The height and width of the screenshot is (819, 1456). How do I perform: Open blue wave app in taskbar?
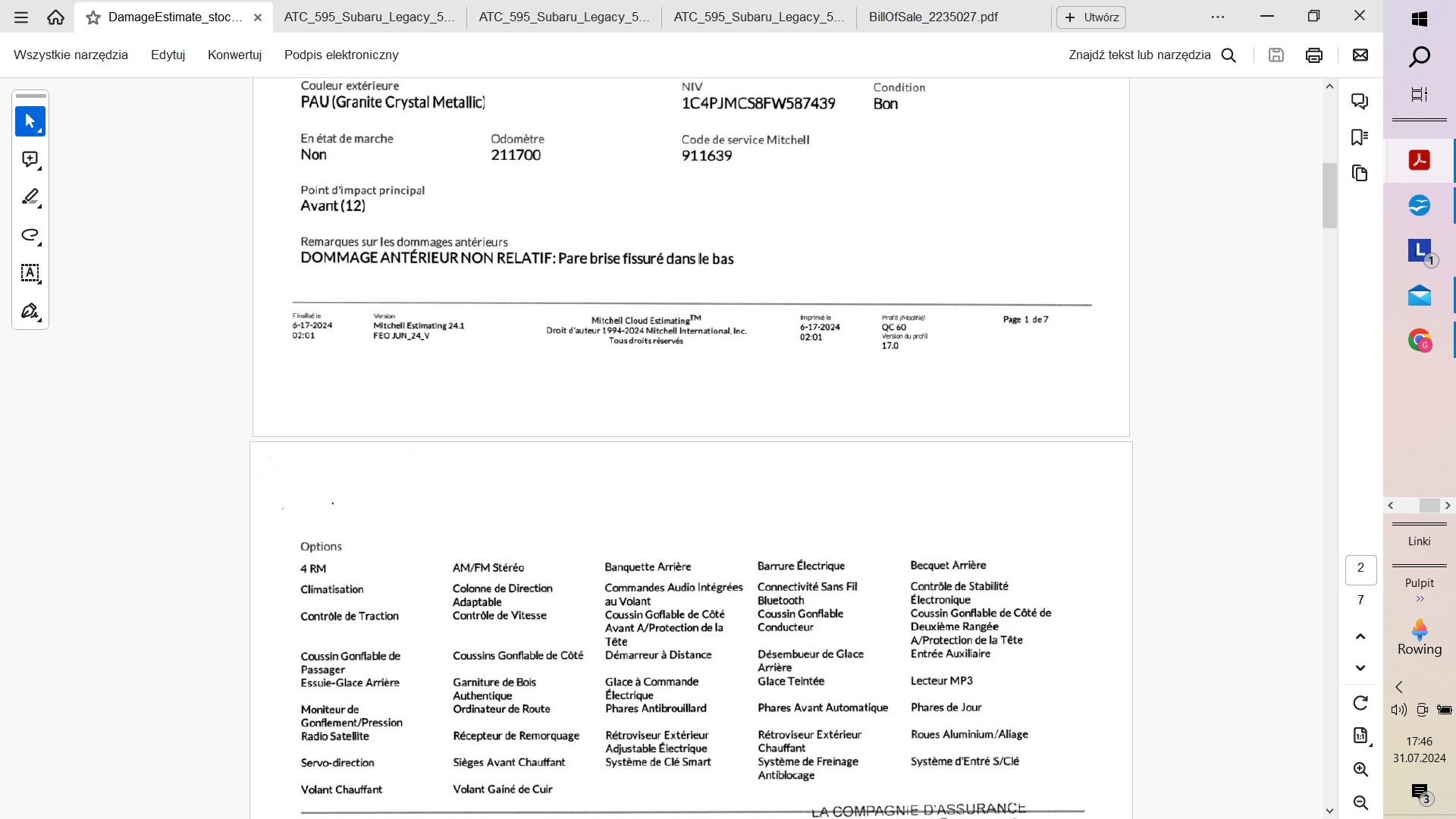(x=1420, y=206)
